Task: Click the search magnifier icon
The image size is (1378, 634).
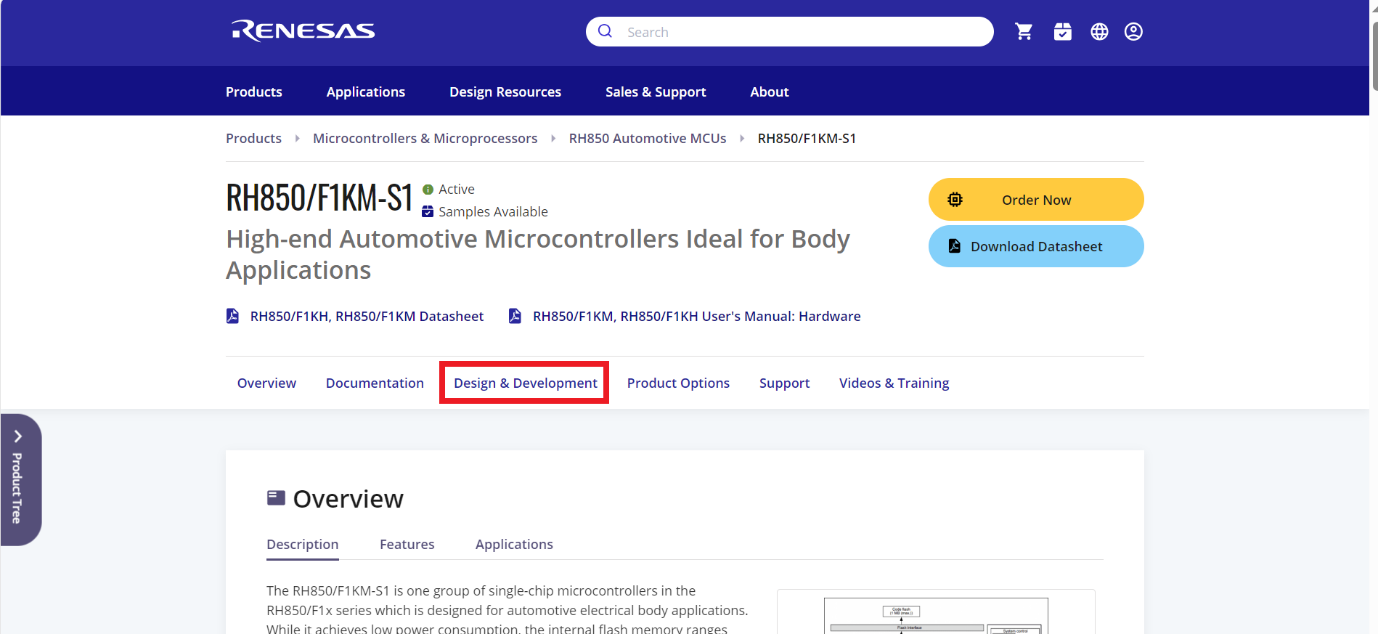Action: (x=605, y=31)
